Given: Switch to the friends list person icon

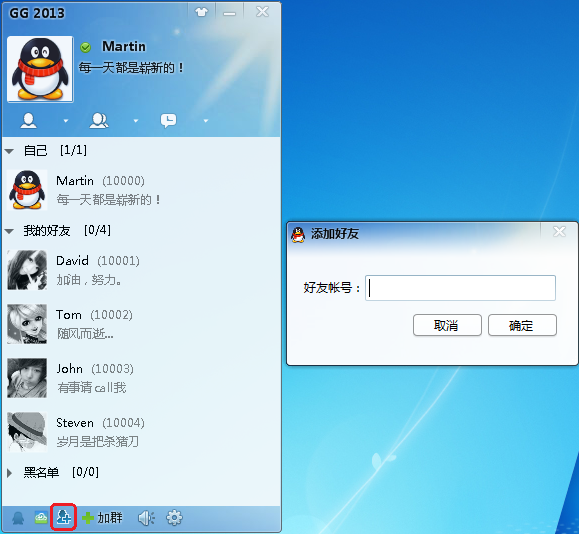Looking at the screenshot, I should click(28, 121).
